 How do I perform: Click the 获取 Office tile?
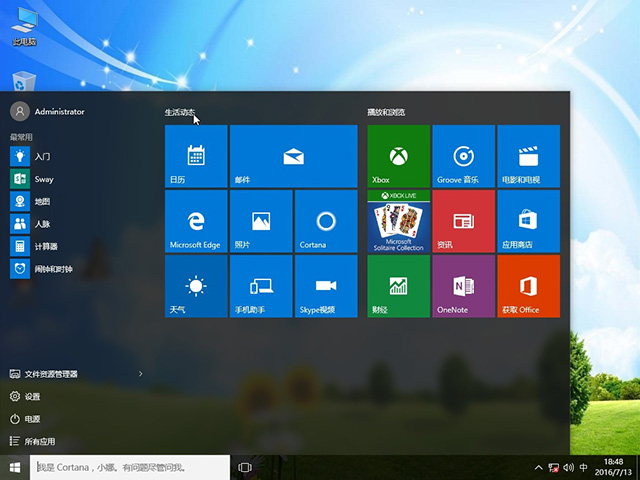pos(528,286)
